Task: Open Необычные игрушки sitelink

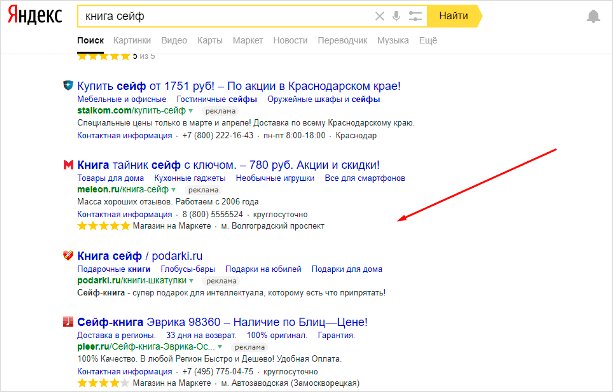Action: click(275, 178)
